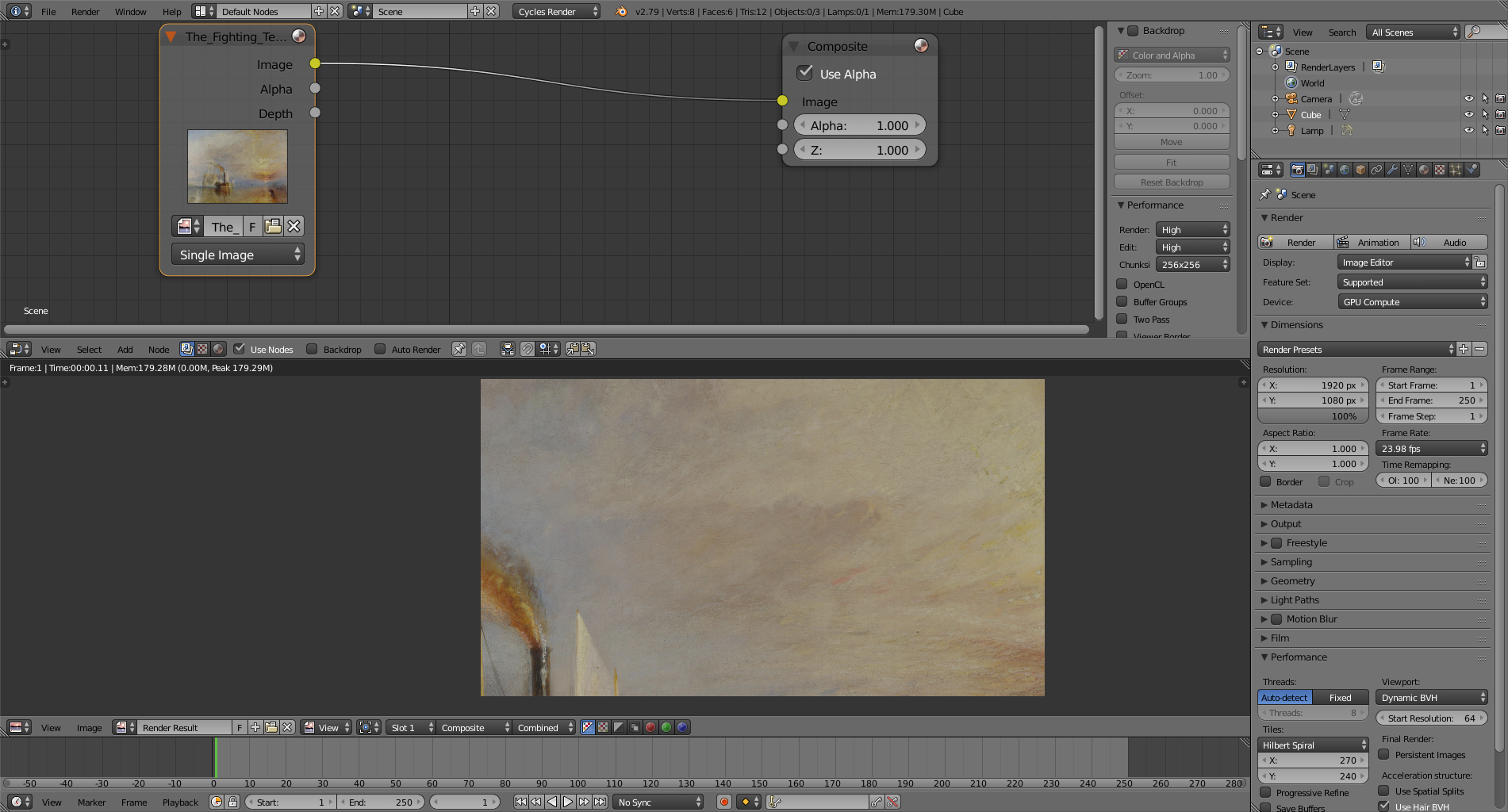Viewport: 1508px width, 812px height.
Task: Click the pin node tree icon in the node header
Action: tap(459, 349)
